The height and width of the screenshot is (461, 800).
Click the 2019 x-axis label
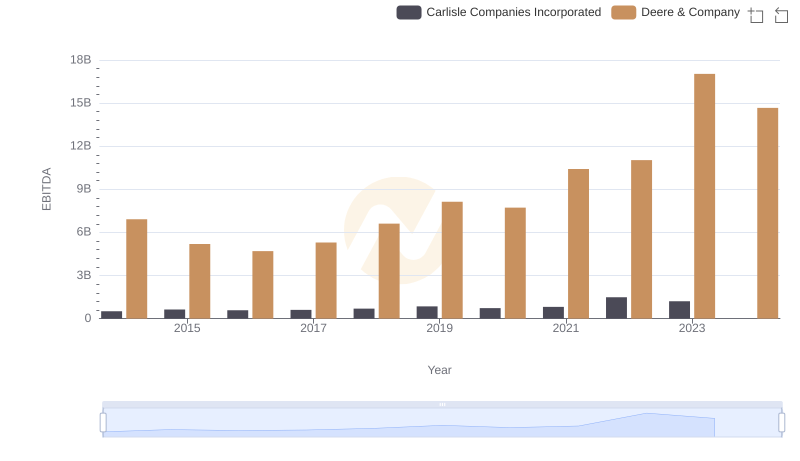[x=439, y=328]
